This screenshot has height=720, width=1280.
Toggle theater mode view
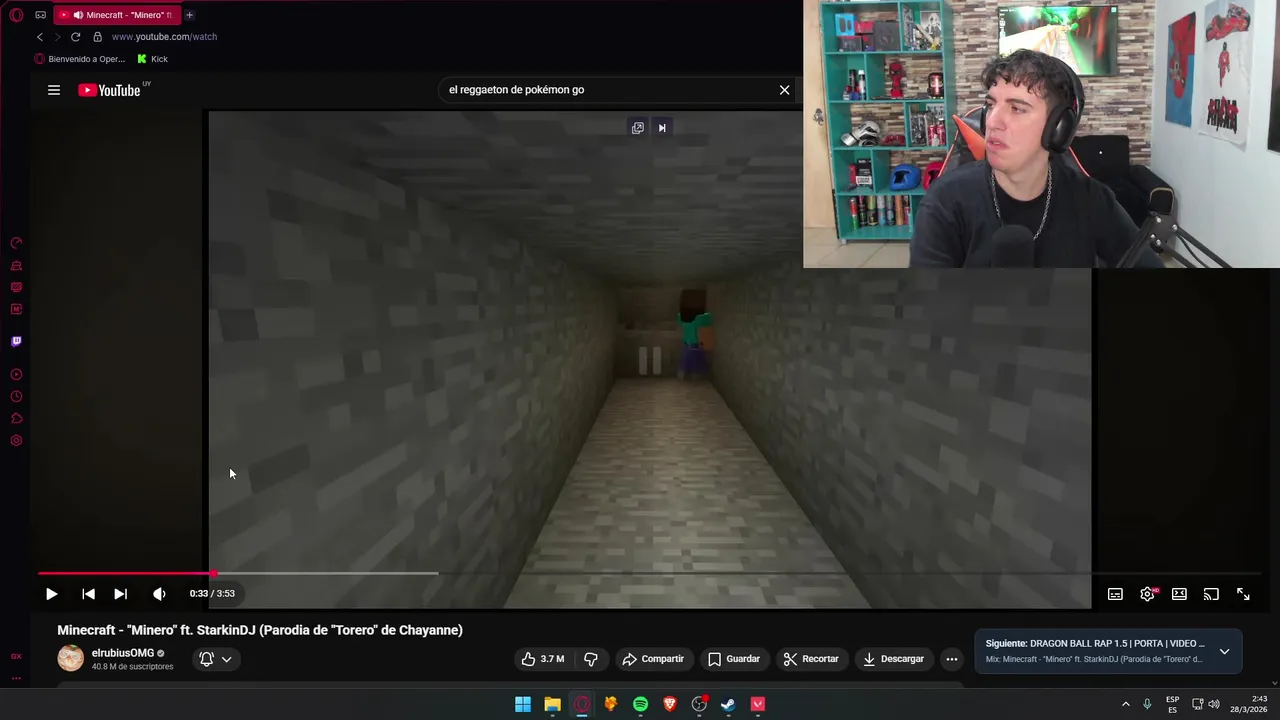[x=1179, y=594]
